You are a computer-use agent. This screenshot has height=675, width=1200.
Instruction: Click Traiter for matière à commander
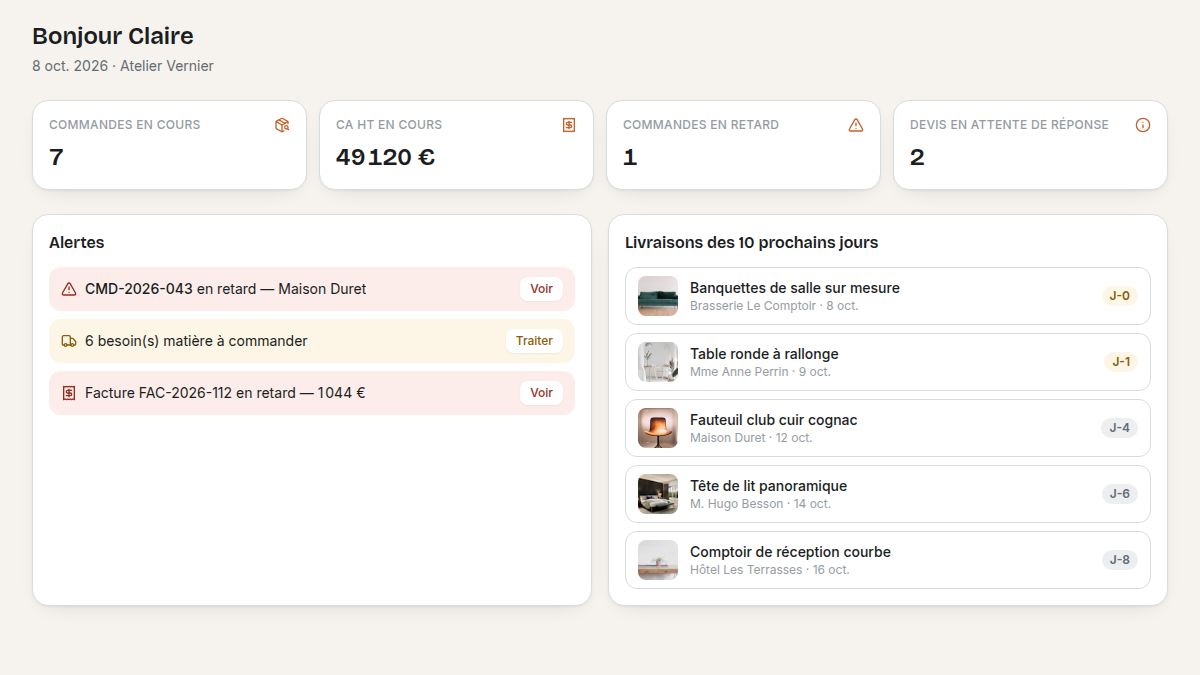(534, 341)
